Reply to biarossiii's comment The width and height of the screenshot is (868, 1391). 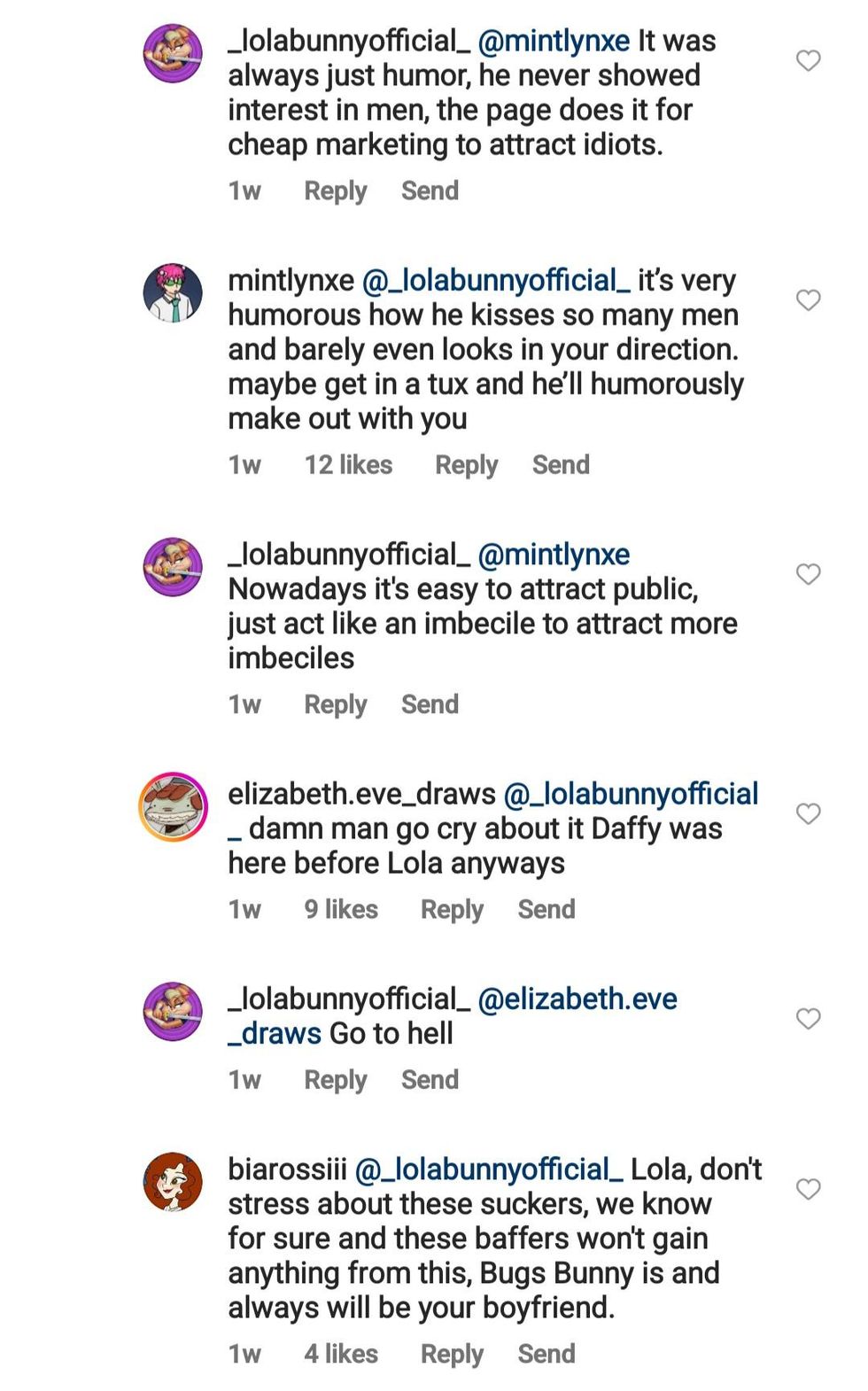452,1354
